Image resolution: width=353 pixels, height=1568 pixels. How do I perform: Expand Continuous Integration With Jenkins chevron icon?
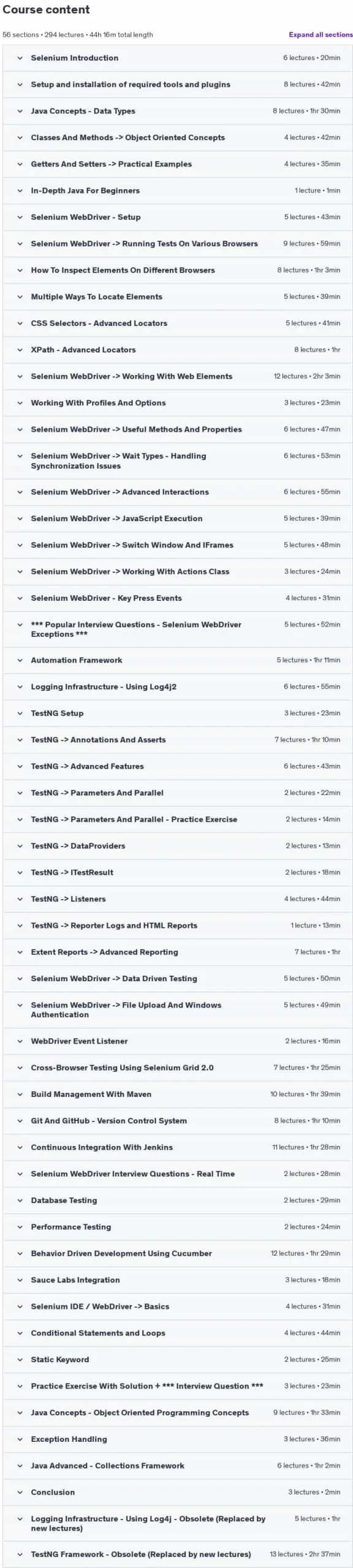coord(20,1147)
